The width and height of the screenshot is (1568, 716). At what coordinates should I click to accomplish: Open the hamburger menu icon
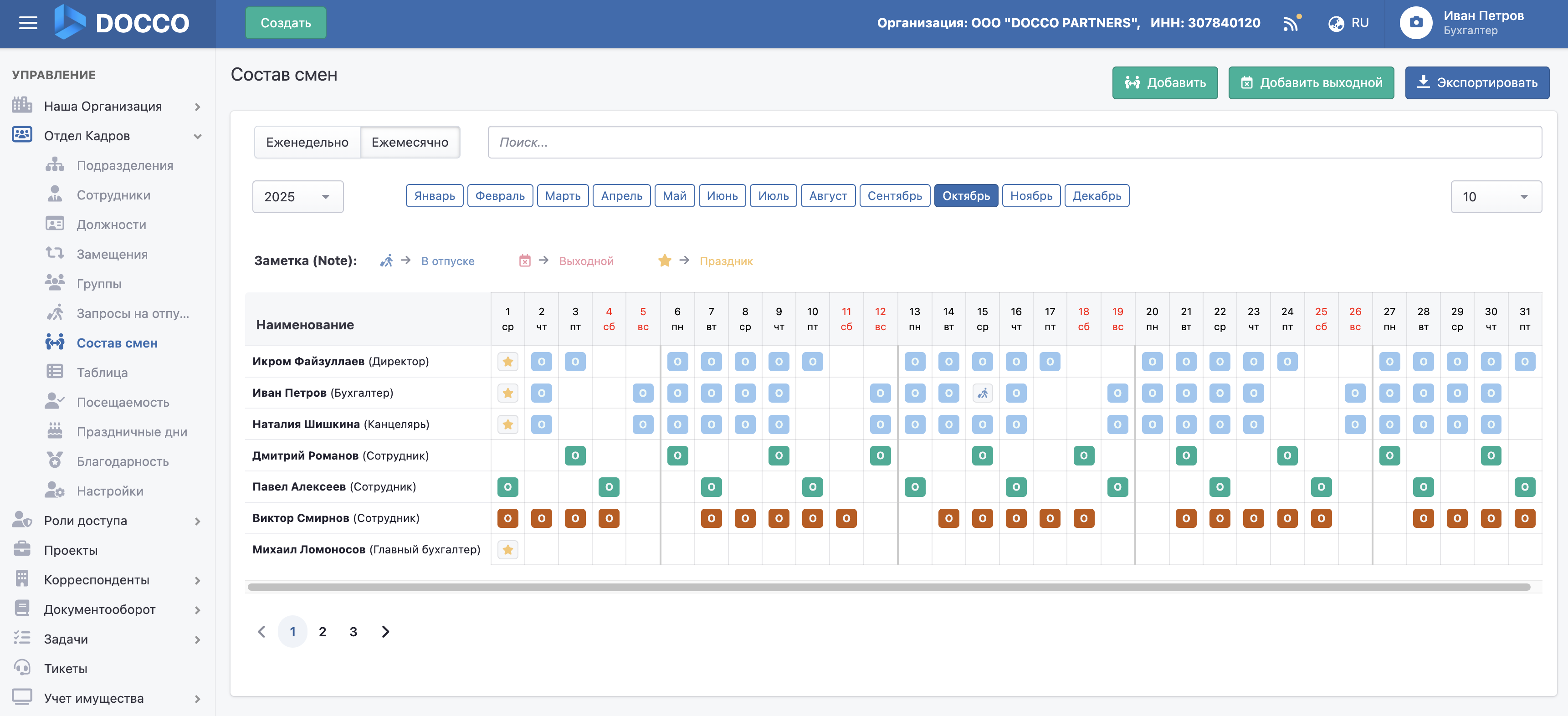28,23
